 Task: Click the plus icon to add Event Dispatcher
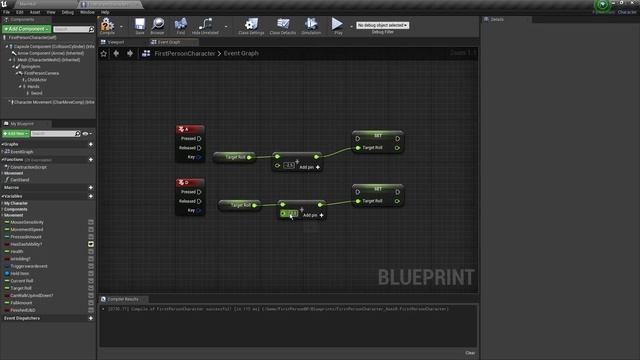point(91,318)
